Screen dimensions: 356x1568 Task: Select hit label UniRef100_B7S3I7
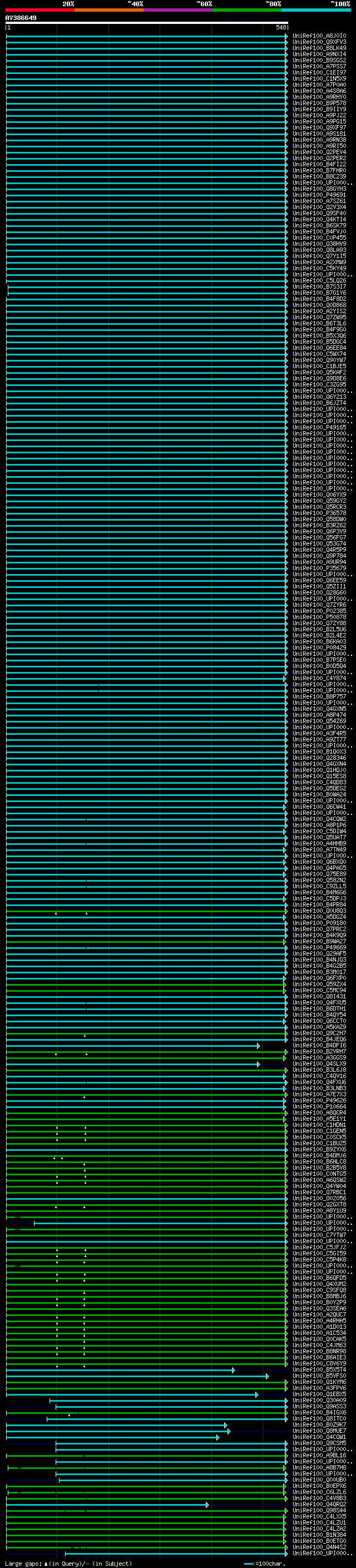coord(319,286)
